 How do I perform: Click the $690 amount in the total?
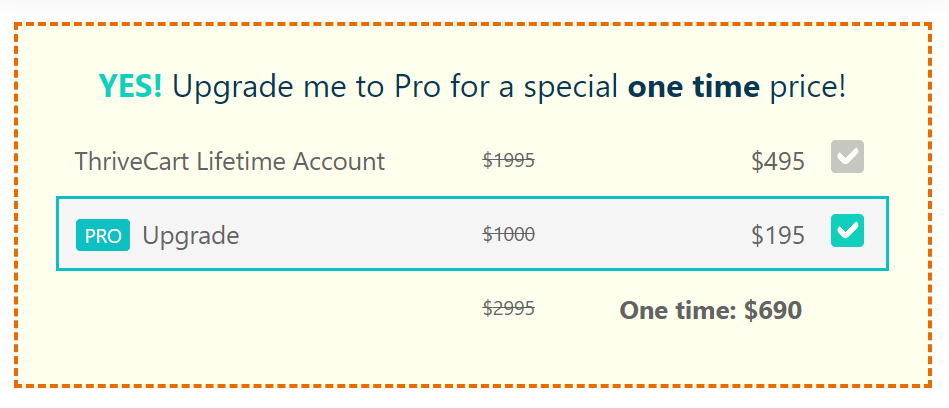[773, 311]
